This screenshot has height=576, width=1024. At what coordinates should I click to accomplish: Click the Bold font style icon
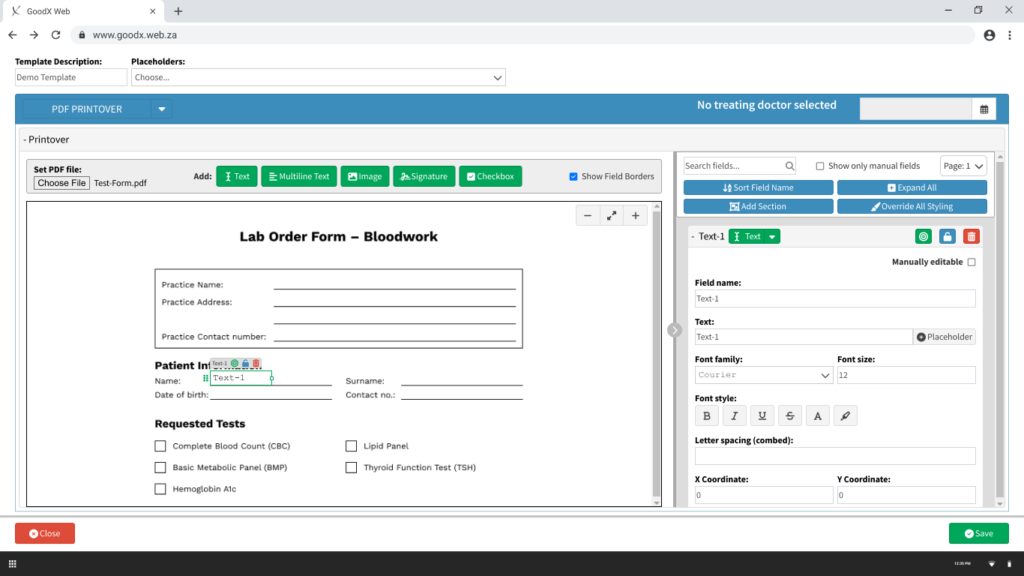706,416
